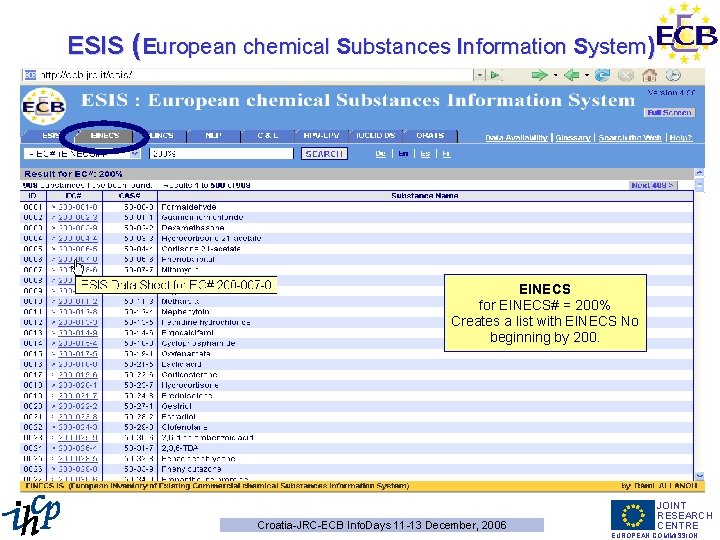
Task: Switch to the NLP tab
Action: tap(214, 135)
